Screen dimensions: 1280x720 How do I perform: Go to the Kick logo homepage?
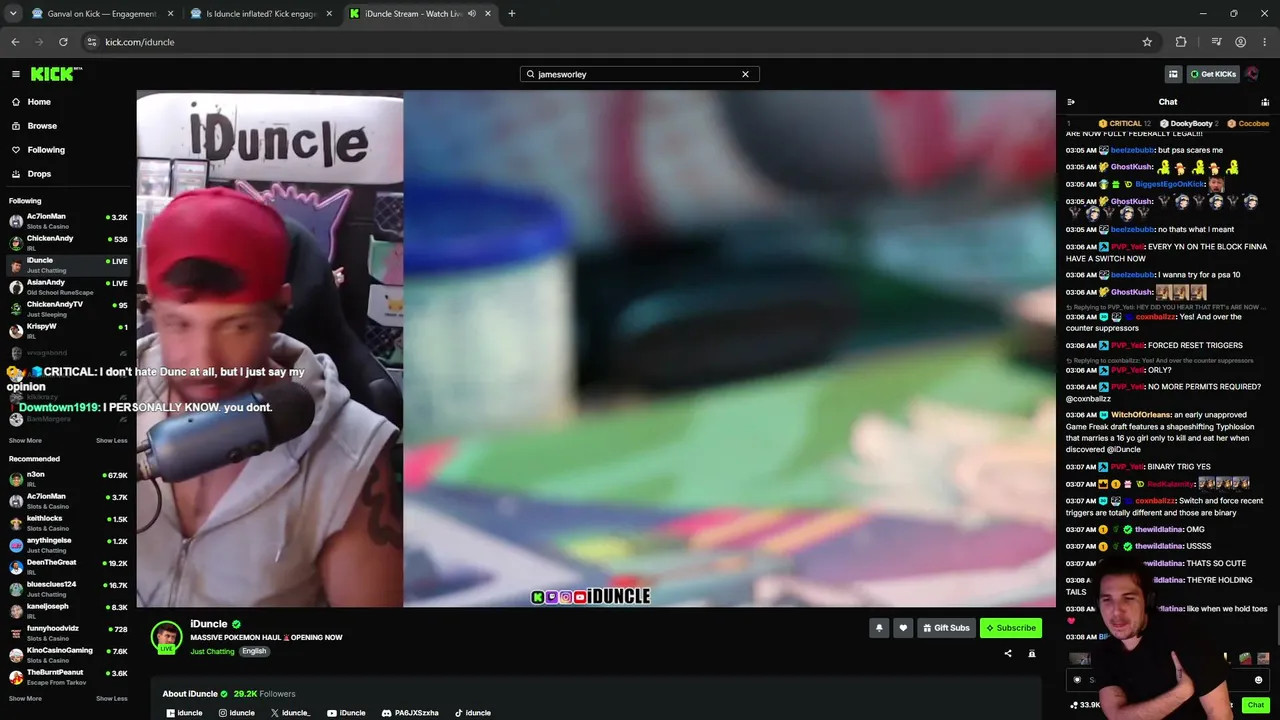56,74
